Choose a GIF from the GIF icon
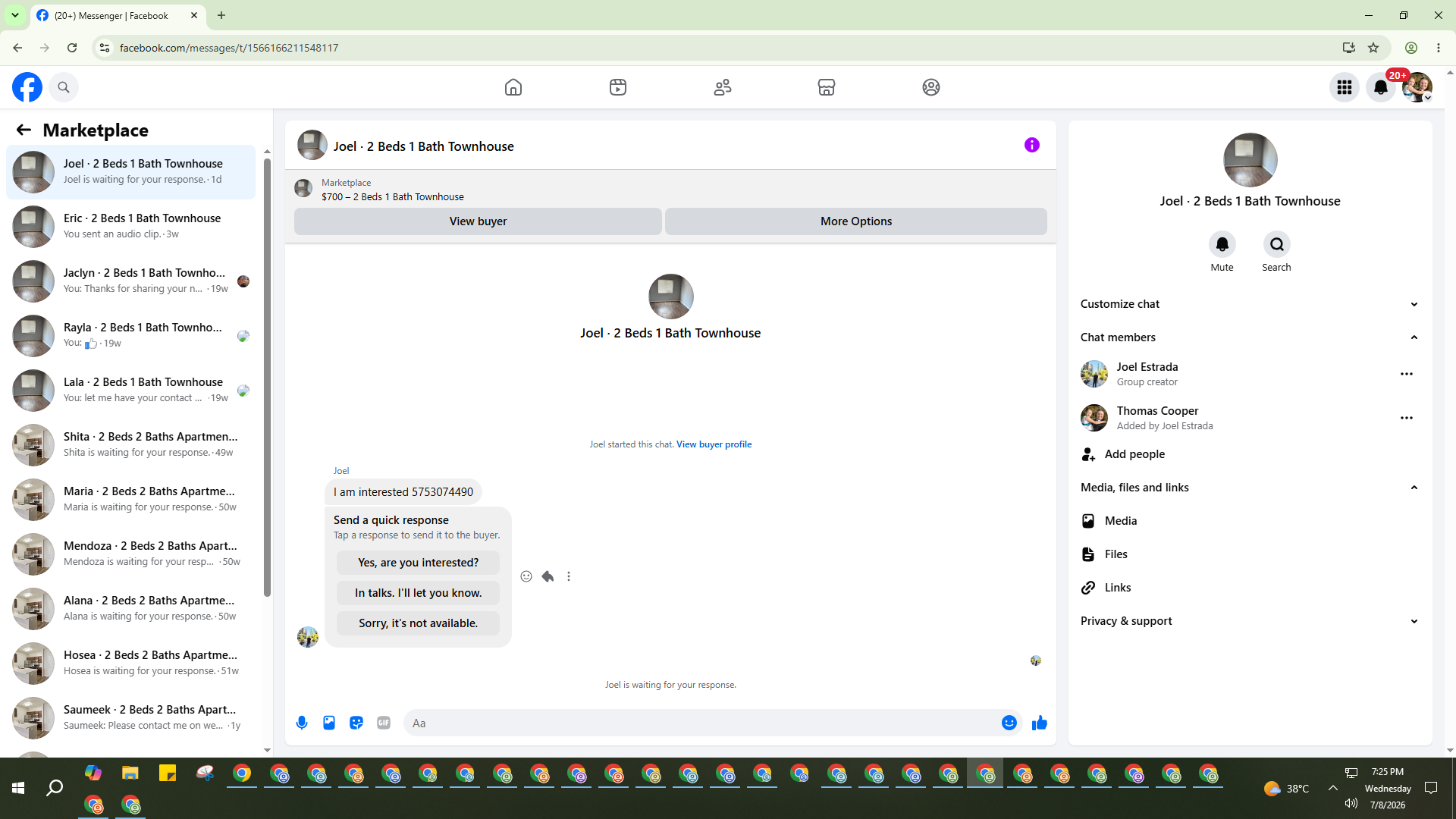Viewport: 1456px width, 819px height. (x=384, y=723)
